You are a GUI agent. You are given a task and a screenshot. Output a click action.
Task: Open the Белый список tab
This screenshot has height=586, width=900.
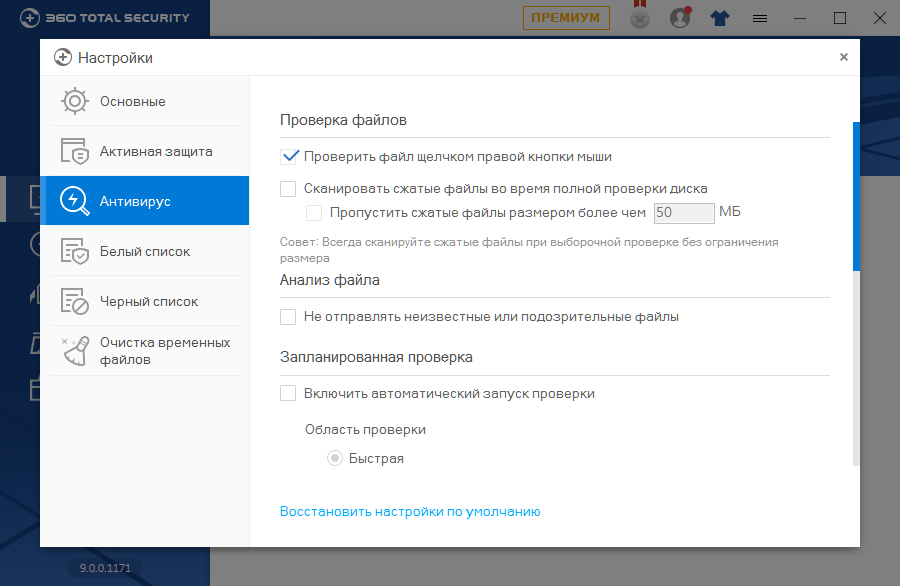(x=145, y=251)
